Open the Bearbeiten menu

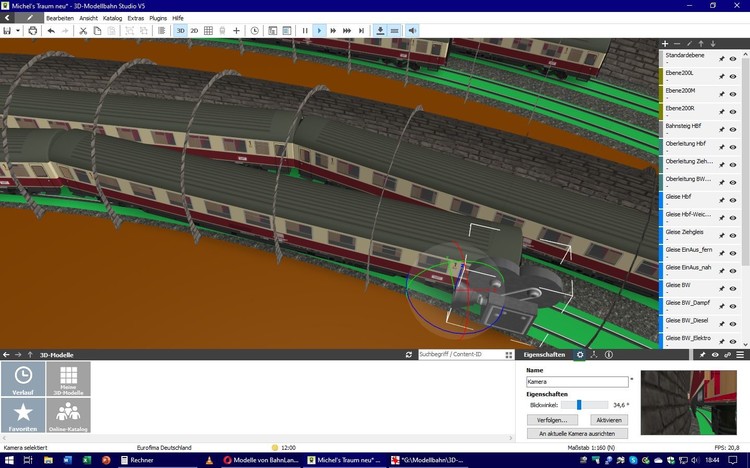(x=60, y=18)
